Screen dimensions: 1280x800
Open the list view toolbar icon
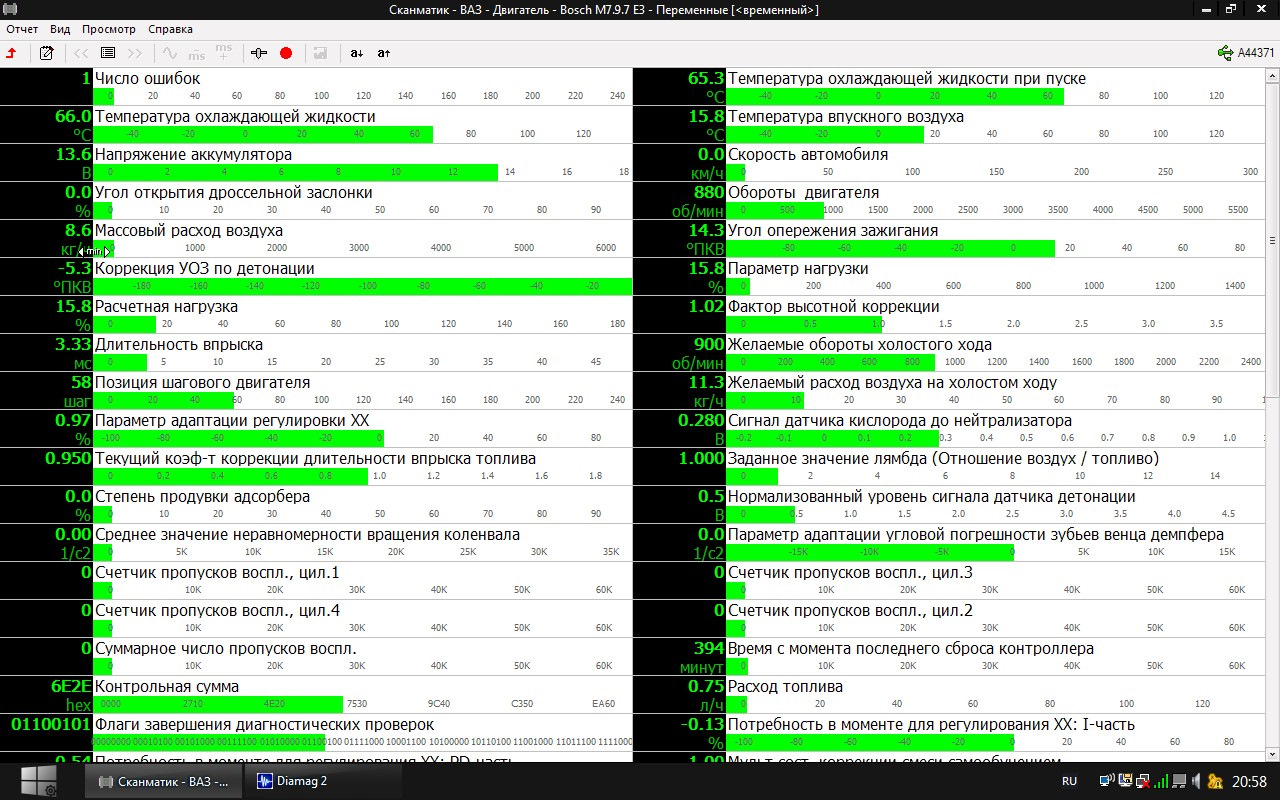click(108, 53)
